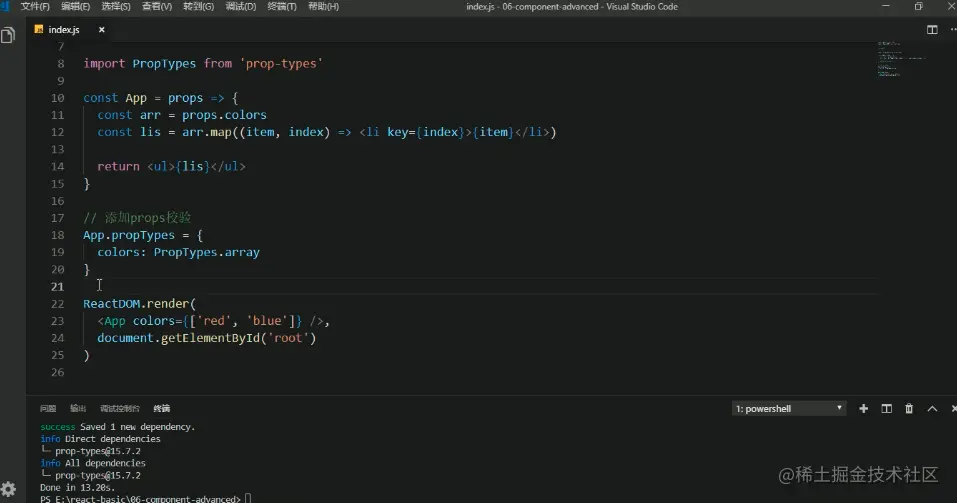
Task: Open the 帮助(H) menu
Action: tap(323, 6)
